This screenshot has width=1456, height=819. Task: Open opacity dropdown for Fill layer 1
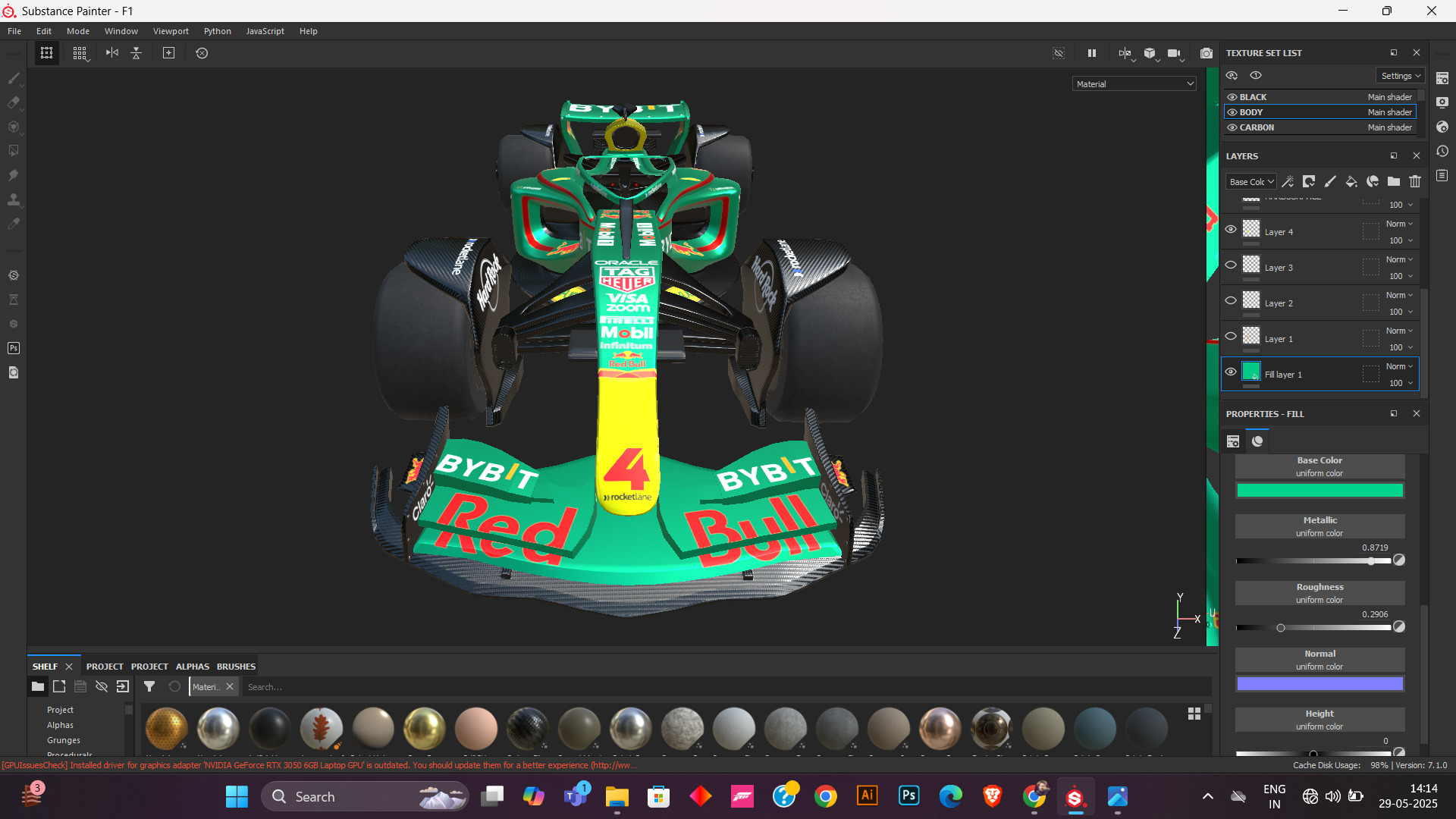(x=1401, y=383)
